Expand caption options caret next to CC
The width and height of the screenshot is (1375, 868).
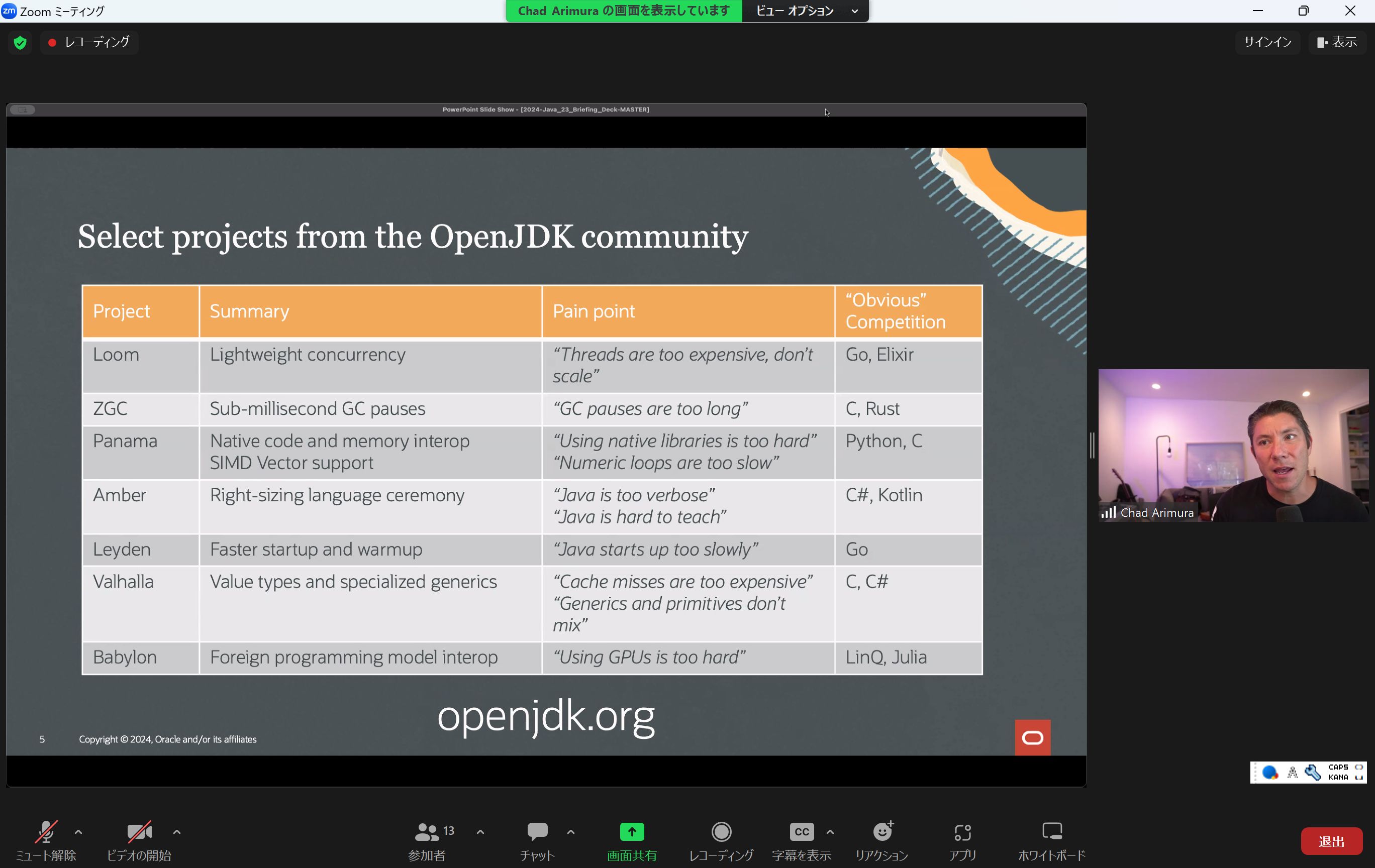click(830, 832)
